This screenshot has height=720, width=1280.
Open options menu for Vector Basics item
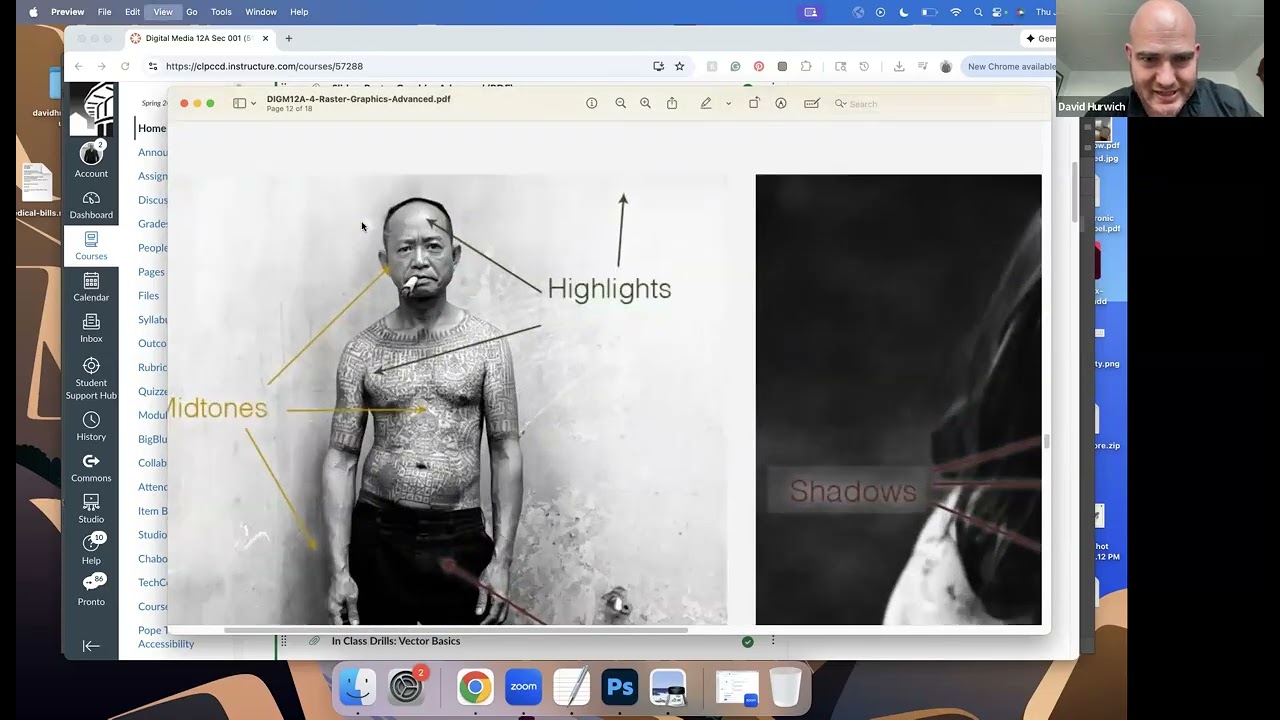tap(773, 641)
